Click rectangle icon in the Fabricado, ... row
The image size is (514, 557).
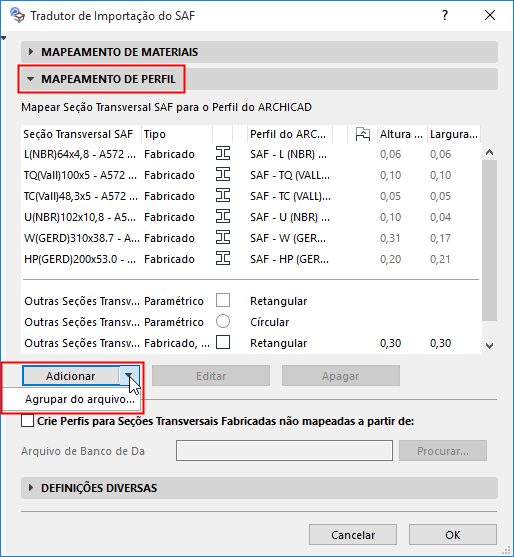tap(223, 342)
